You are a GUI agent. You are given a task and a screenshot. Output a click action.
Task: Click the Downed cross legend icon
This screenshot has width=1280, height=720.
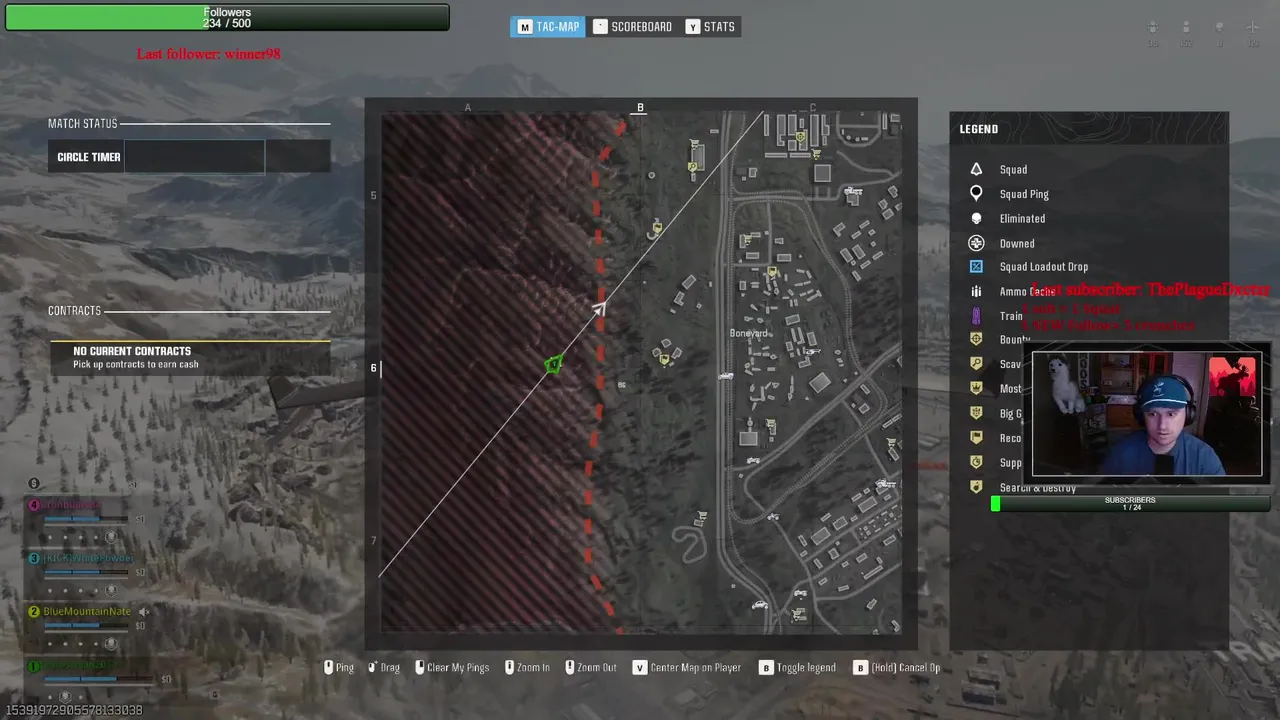click(976, 243)
